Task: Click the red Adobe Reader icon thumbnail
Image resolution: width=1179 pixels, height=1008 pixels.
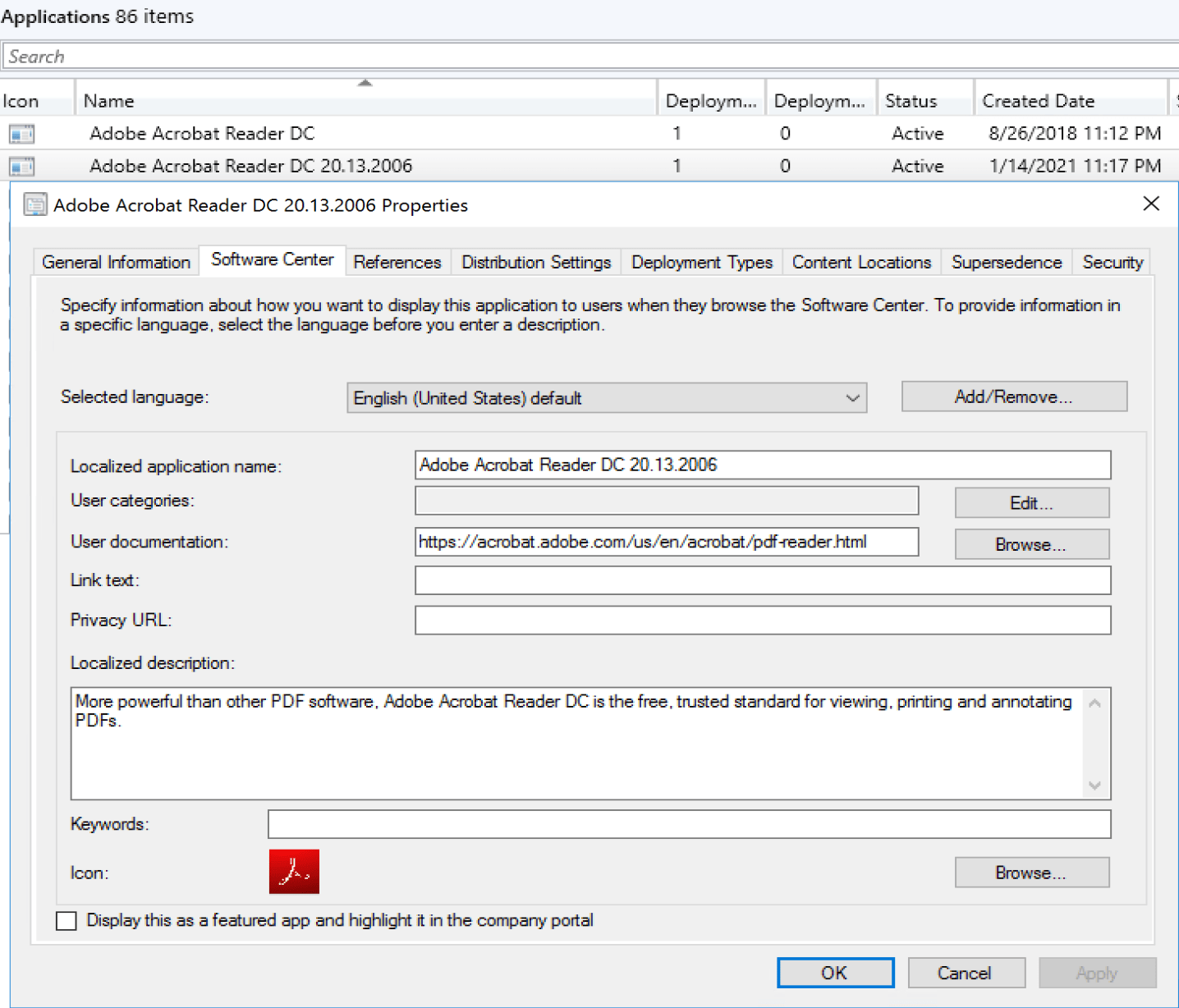Action: [293, 872]
